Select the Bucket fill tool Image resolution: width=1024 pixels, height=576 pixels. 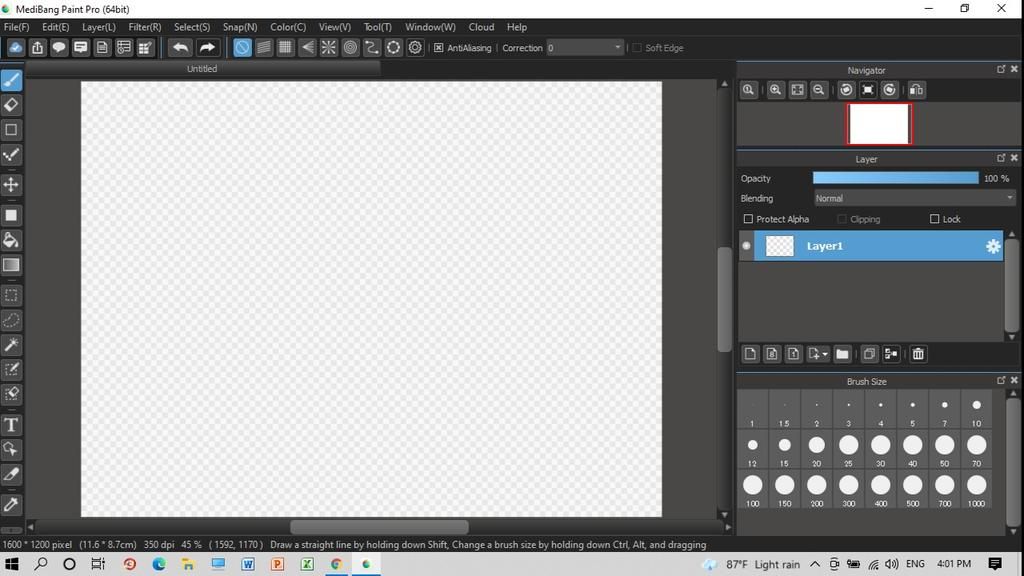coord(11,240)
